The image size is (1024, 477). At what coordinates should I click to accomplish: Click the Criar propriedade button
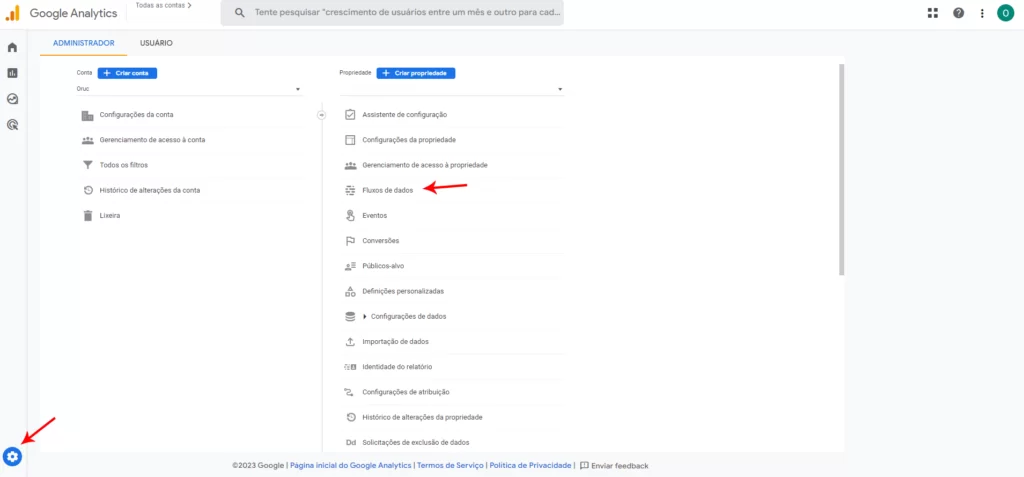(416, 73)
